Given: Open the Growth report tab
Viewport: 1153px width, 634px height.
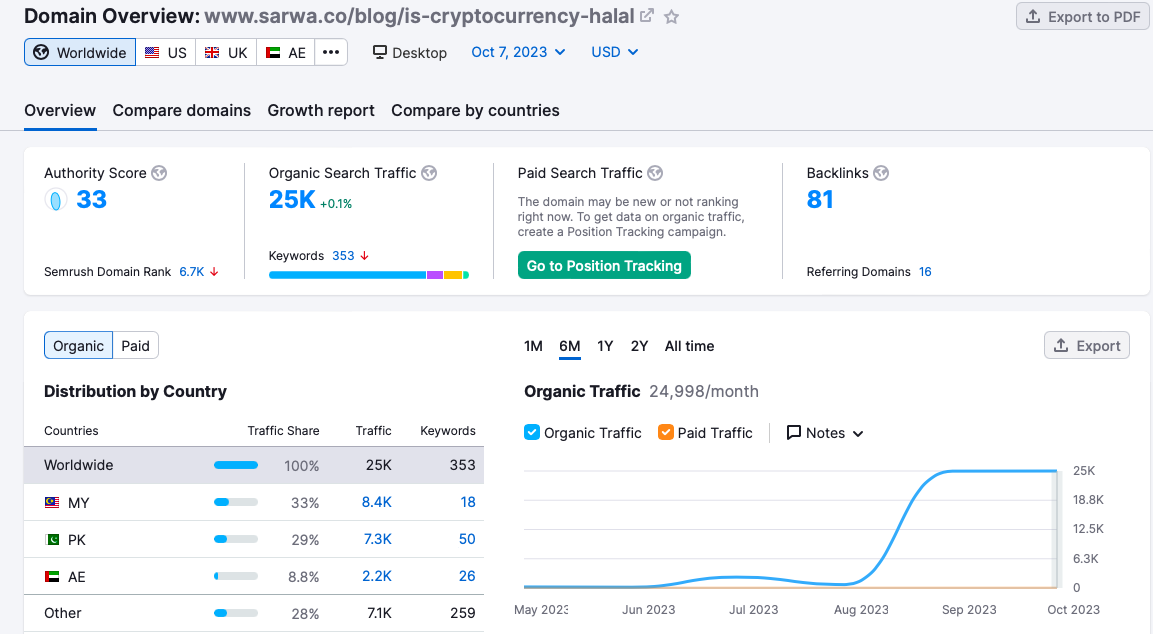Looking at the screenshot, I should [321, 110].
